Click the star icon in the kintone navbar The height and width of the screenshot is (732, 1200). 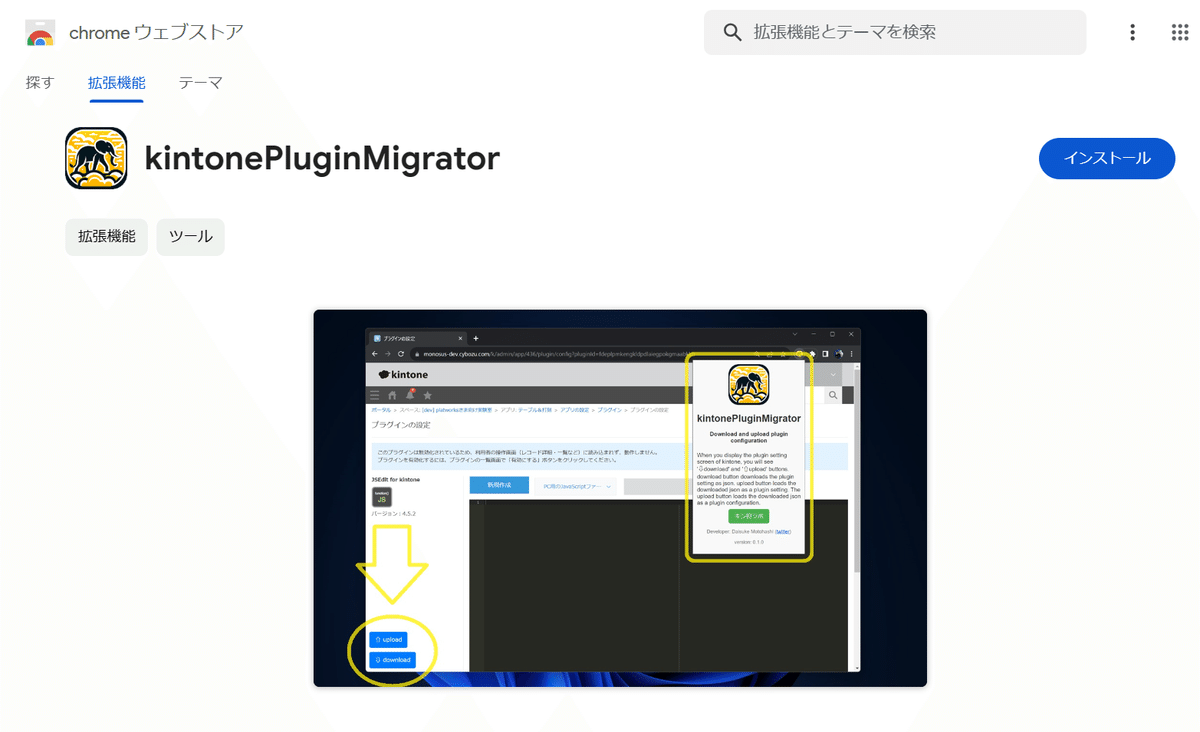pyautogui.click(x=427, y=394)
